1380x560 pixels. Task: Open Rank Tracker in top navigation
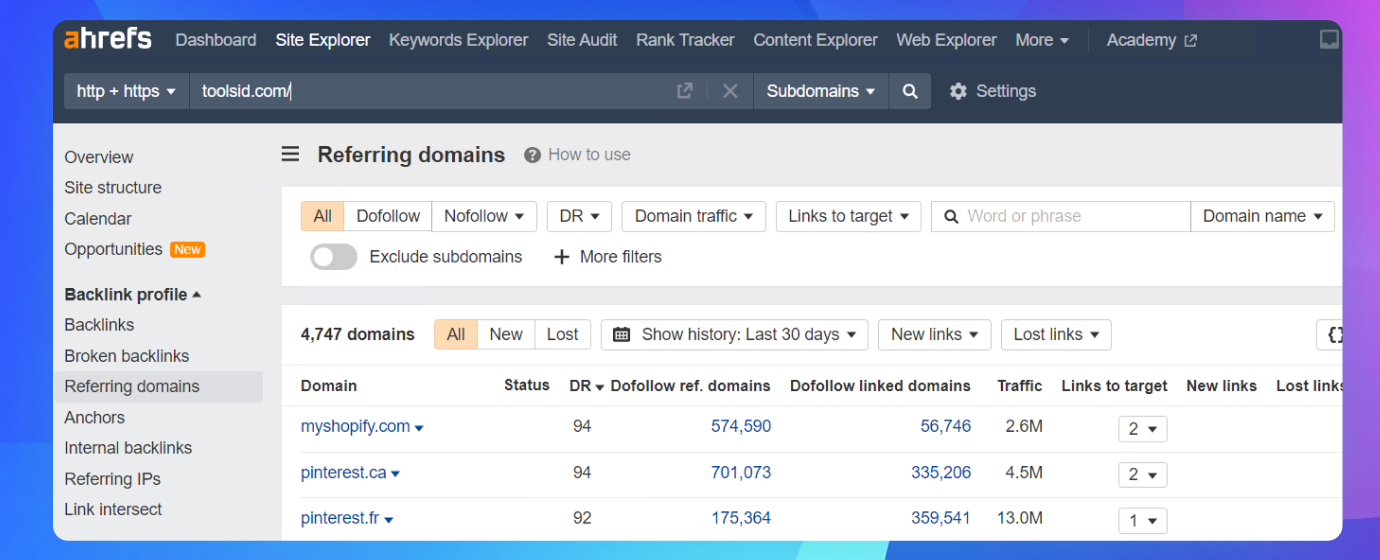685,40
